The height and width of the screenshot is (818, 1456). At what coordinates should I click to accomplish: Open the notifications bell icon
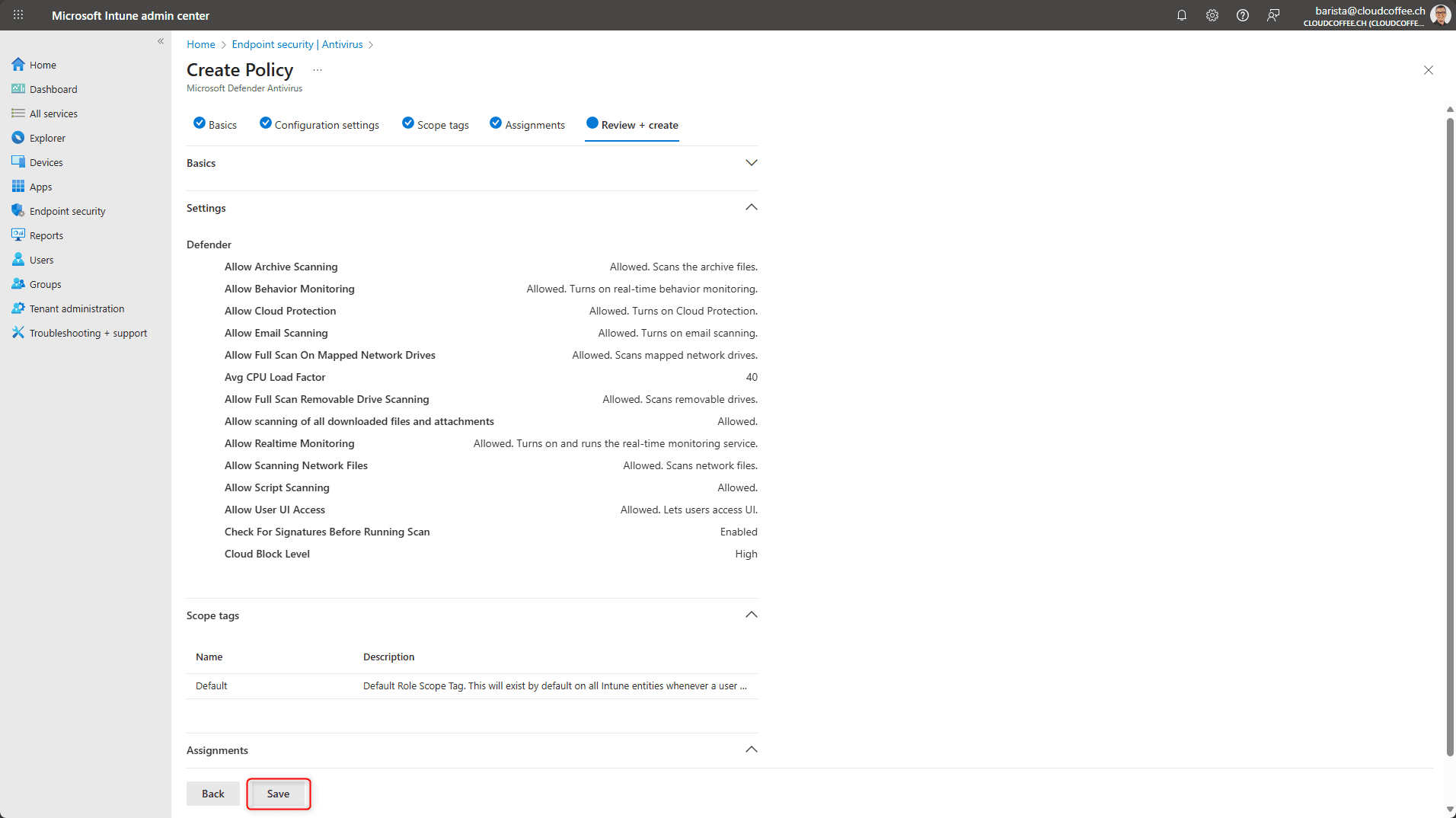pyautogui.click(x=1181, y=15)
